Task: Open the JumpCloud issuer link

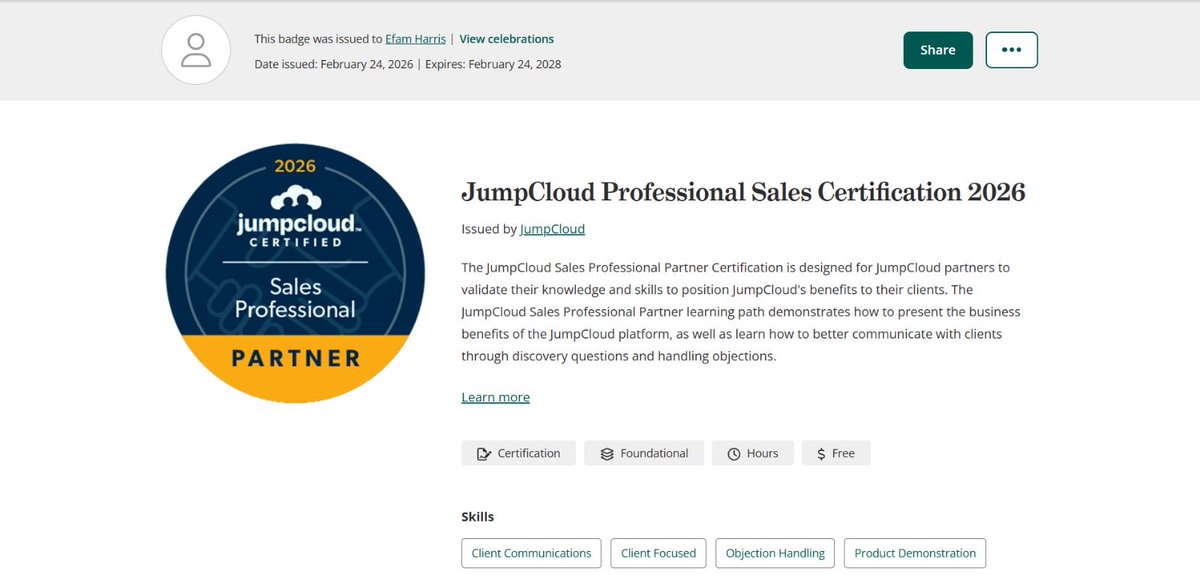Action: coord(552,229)
